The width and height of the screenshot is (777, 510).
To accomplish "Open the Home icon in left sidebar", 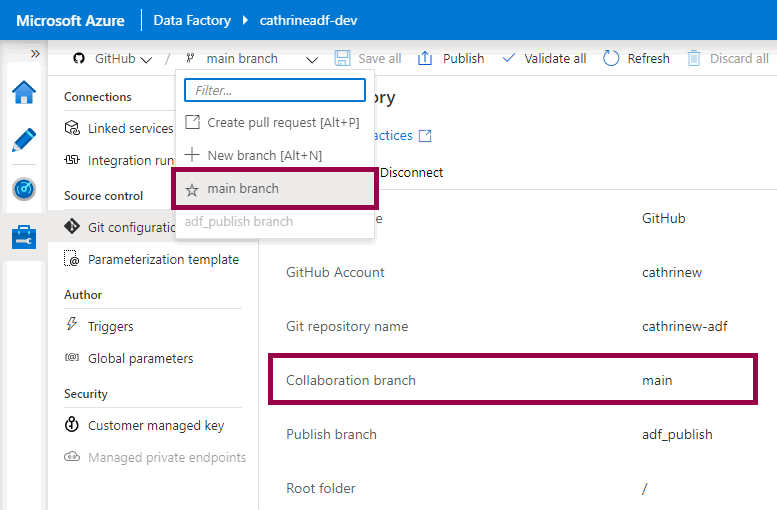I will (23, 93).
